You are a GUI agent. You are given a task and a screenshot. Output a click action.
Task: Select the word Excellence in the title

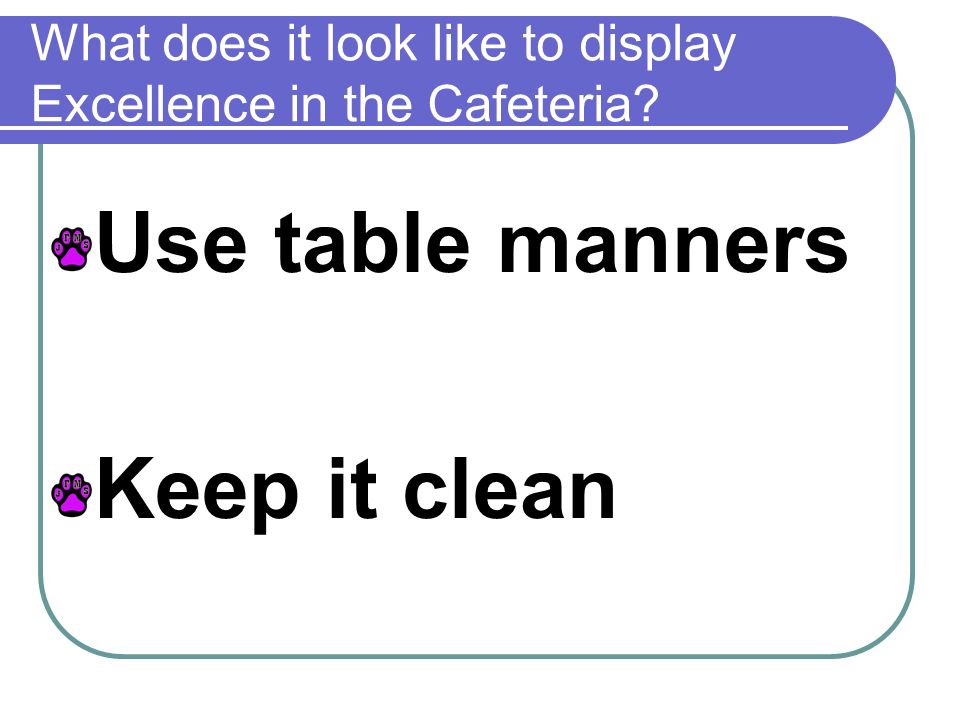[153, 103]
